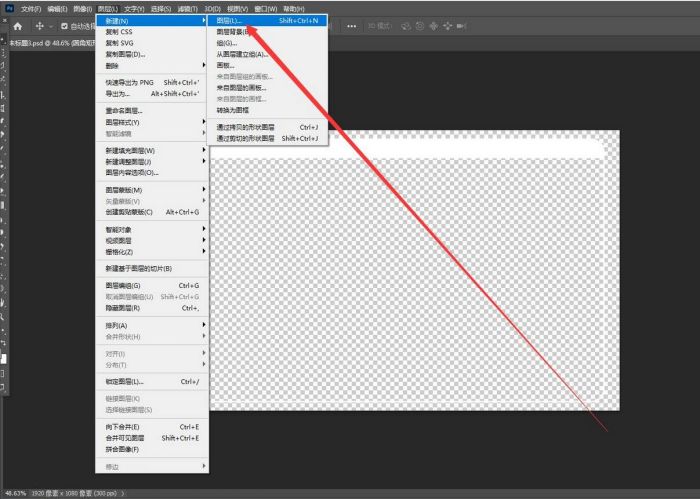Click the 3D orbit rotate icon

(404, 27)
